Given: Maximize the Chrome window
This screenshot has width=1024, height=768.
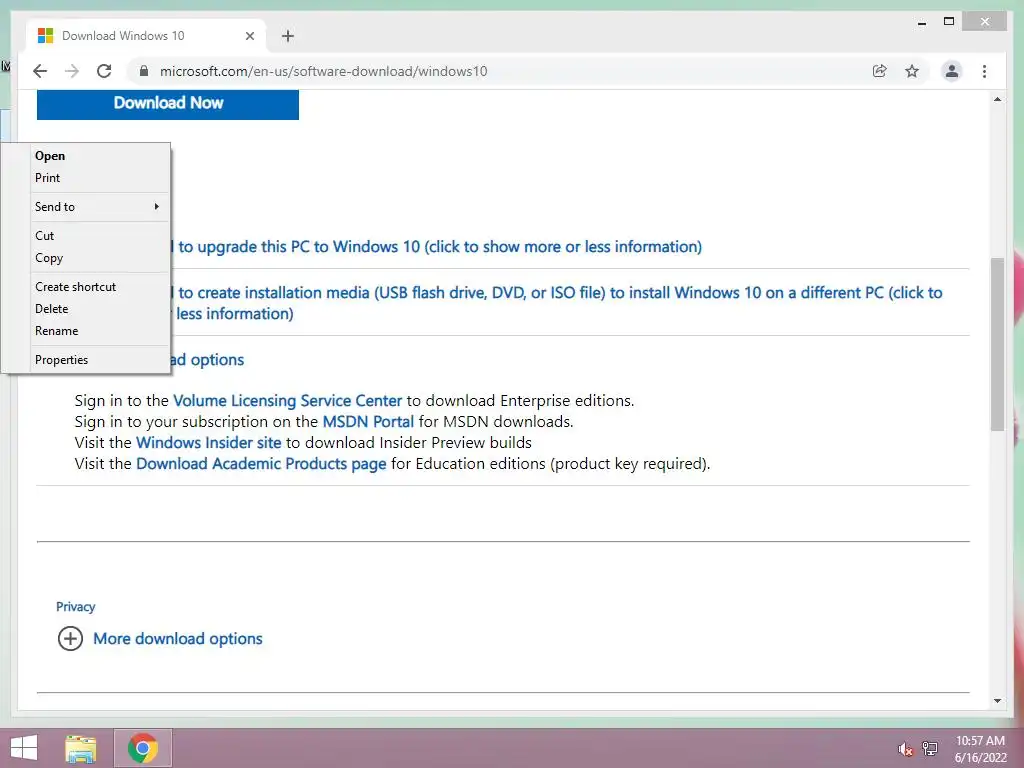Looking at the screenshot, I should pyautogui.click(x=949, y=22).
